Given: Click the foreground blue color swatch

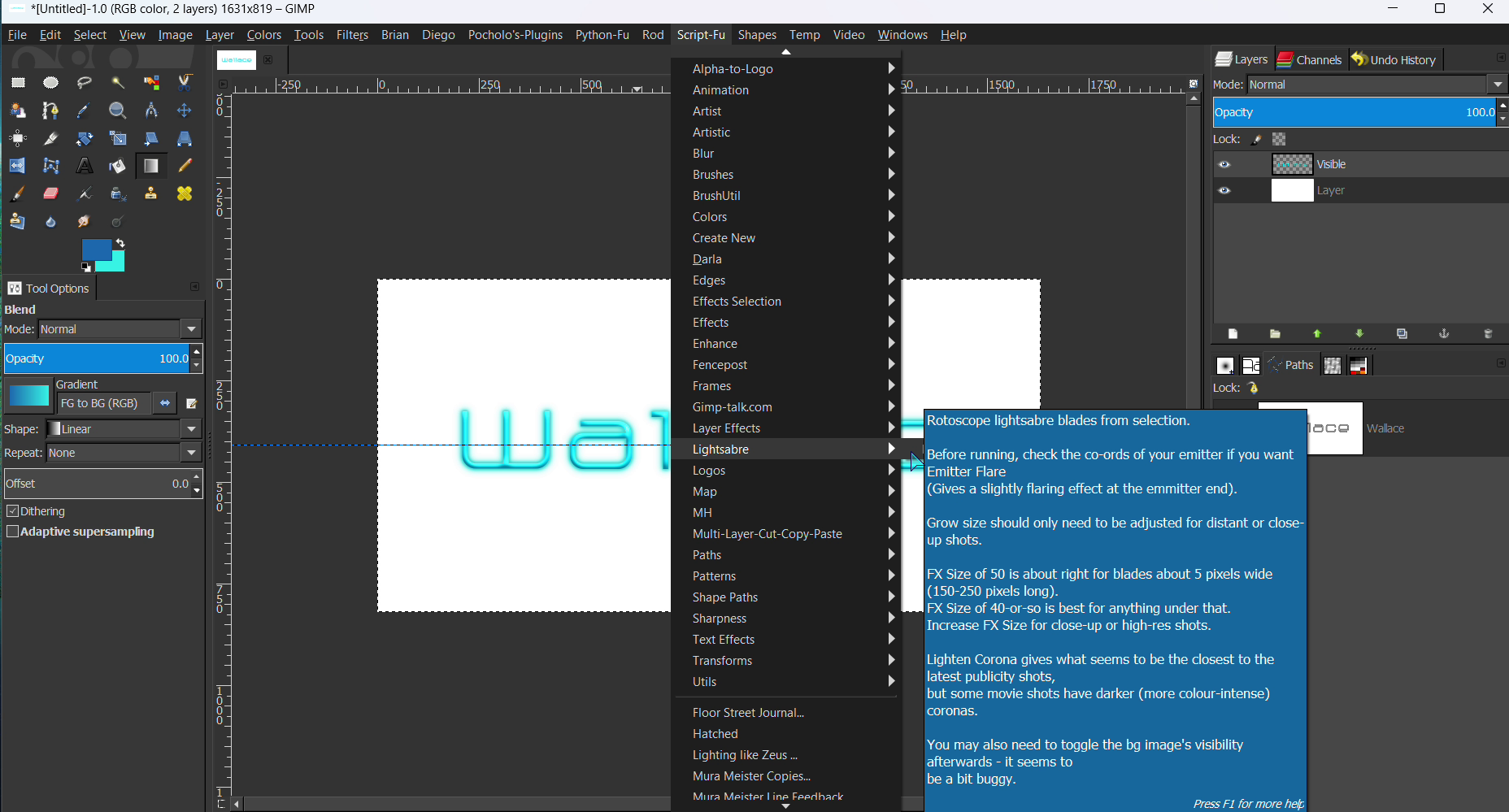Looking at the screenshot, I should [x=95, y=250].
